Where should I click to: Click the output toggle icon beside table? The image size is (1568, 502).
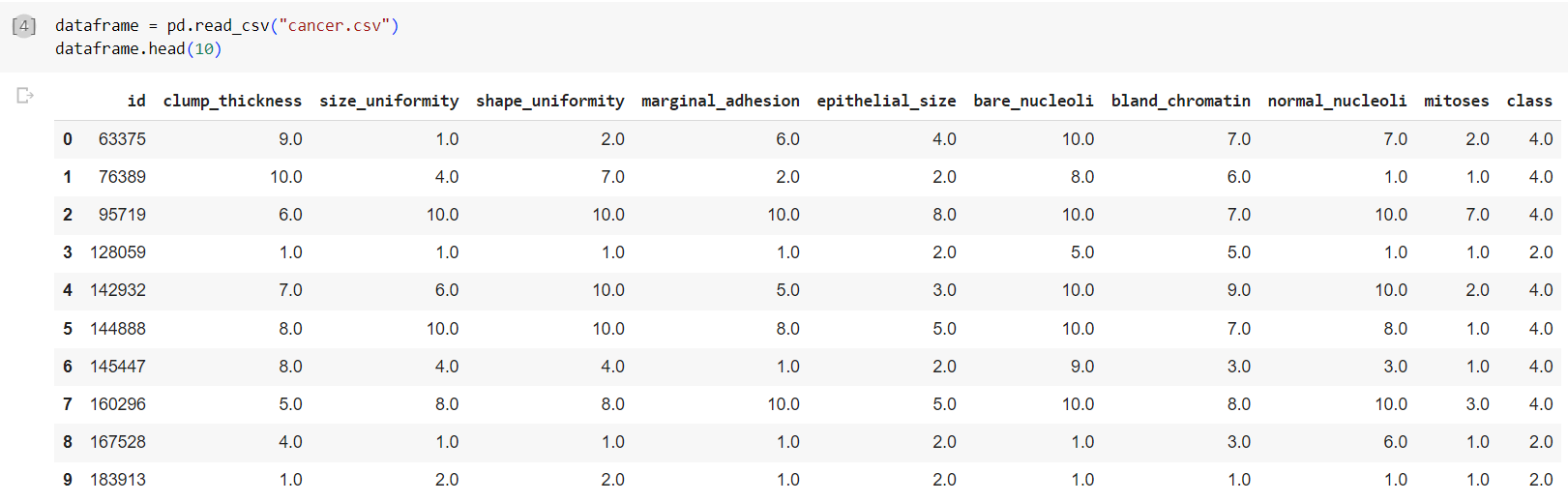pos(25,95)
